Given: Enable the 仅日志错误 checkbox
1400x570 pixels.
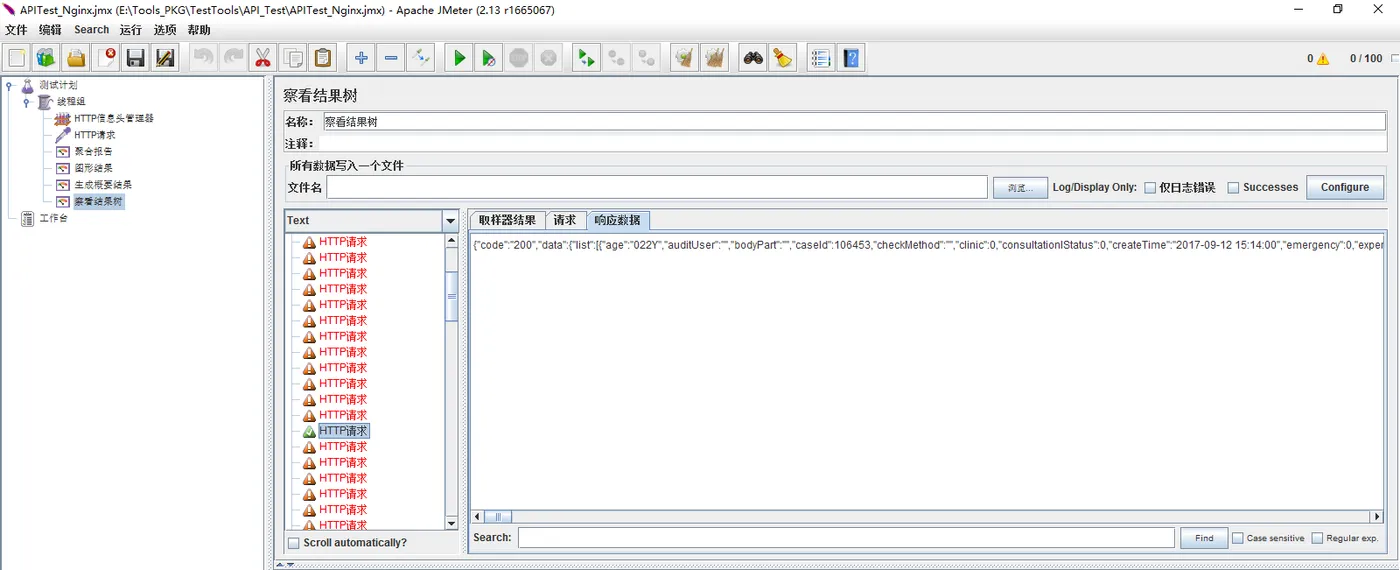Looking at the screenshot, I should coord(1150,187).
